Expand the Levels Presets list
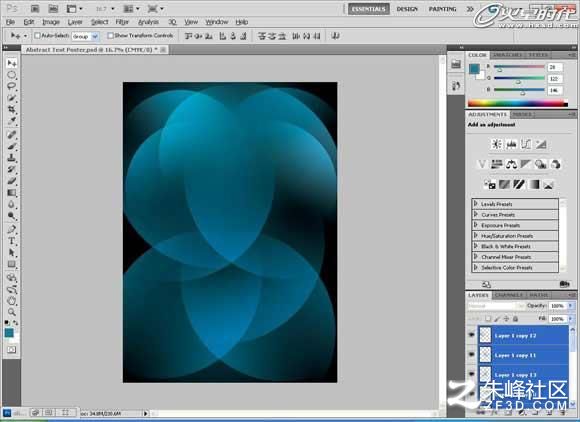The height and width of the screenshot is (422, 580). click(476, 204)
